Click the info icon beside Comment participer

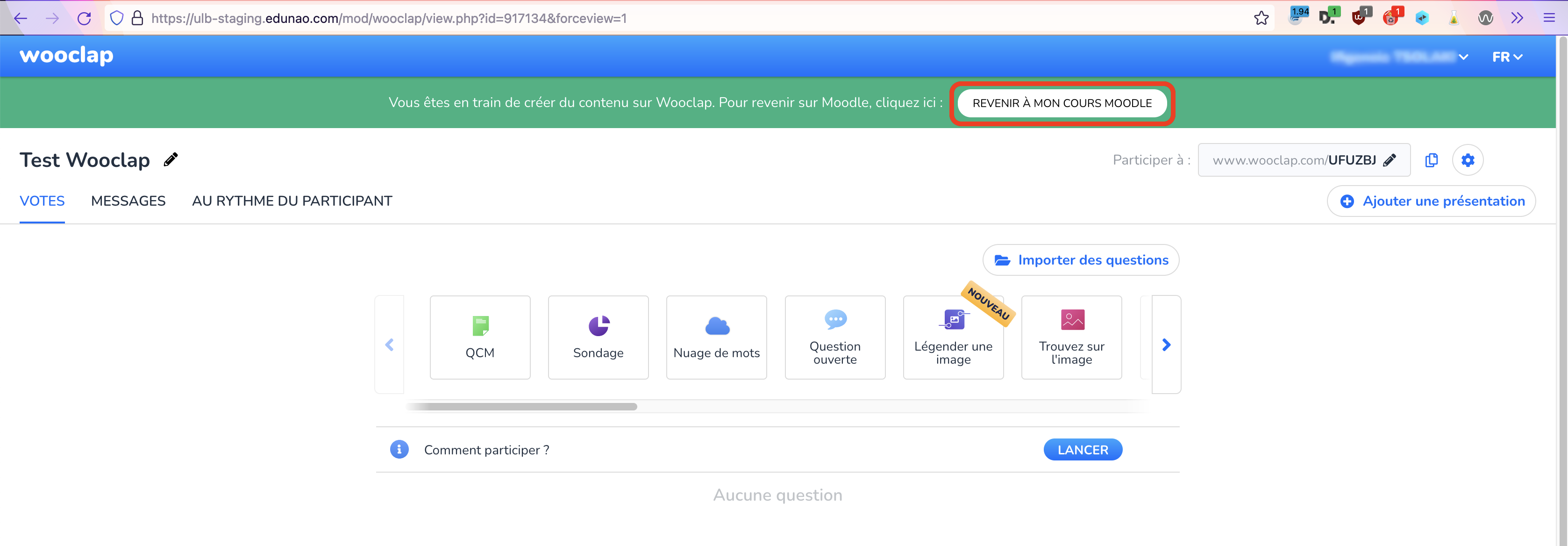[x=399, y=449]
